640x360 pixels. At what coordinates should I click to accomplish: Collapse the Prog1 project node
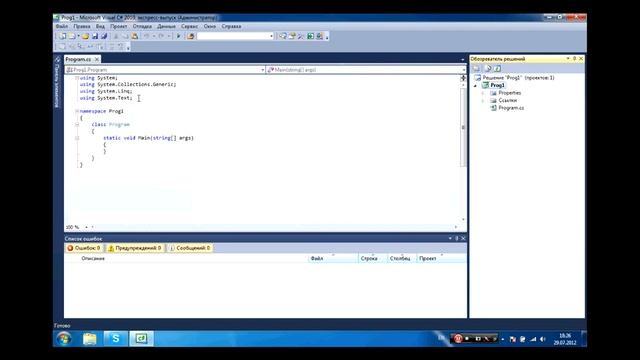point(476,85)
